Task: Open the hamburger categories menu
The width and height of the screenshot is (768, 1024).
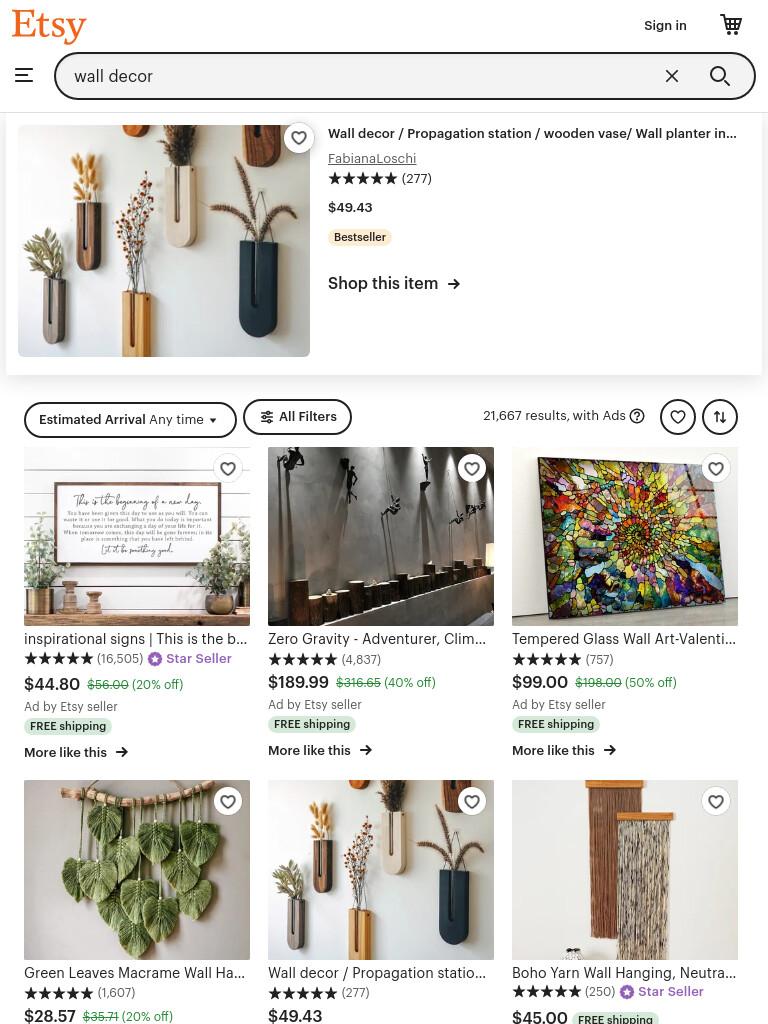Action: click(24, 76)
